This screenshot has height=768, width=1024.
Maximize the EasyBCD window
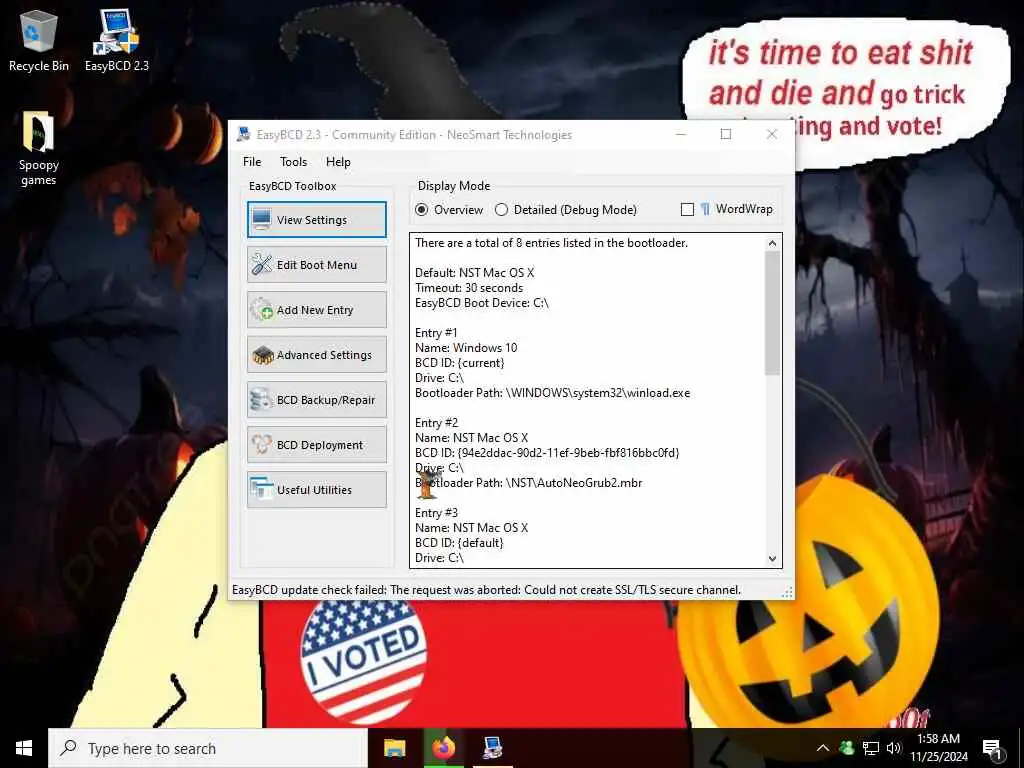[x=726, y=134]
